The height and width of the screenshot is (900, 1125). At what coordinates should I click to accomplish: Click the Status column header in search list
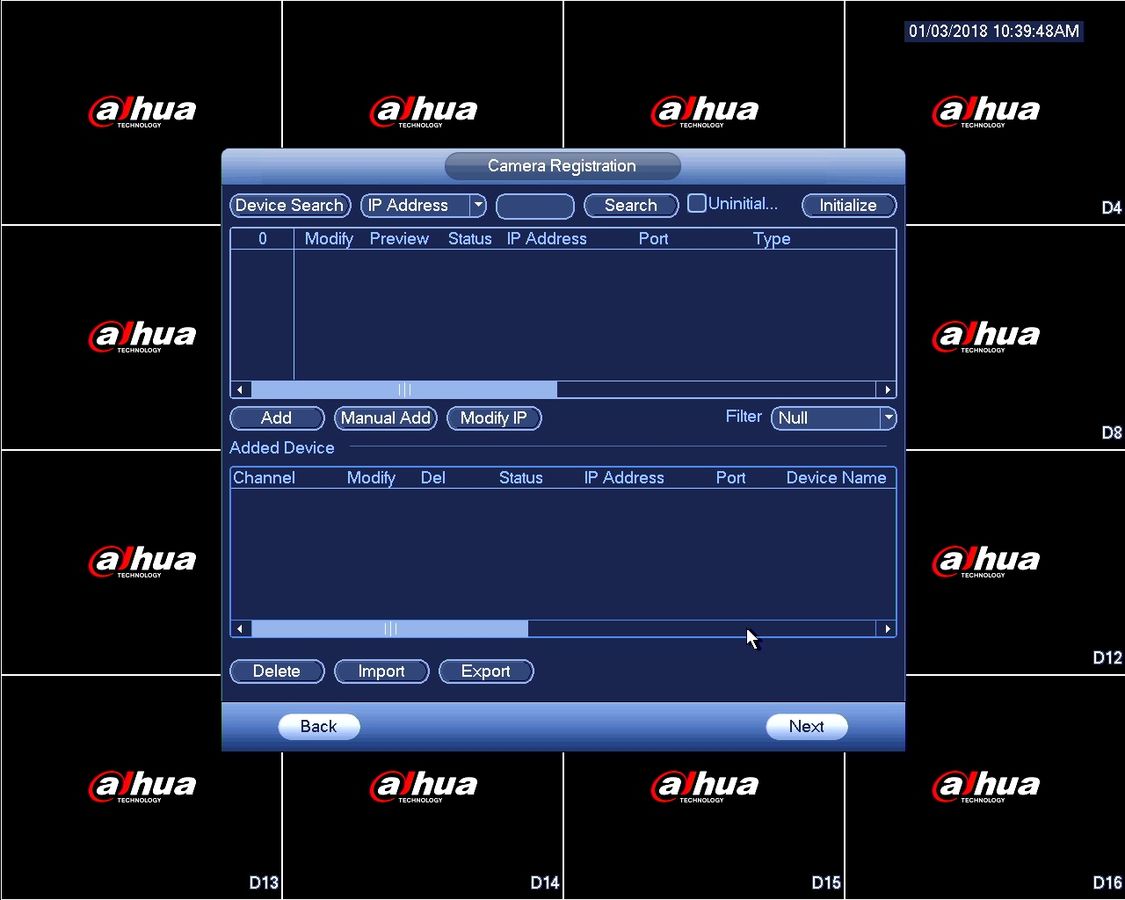point(470,239)
